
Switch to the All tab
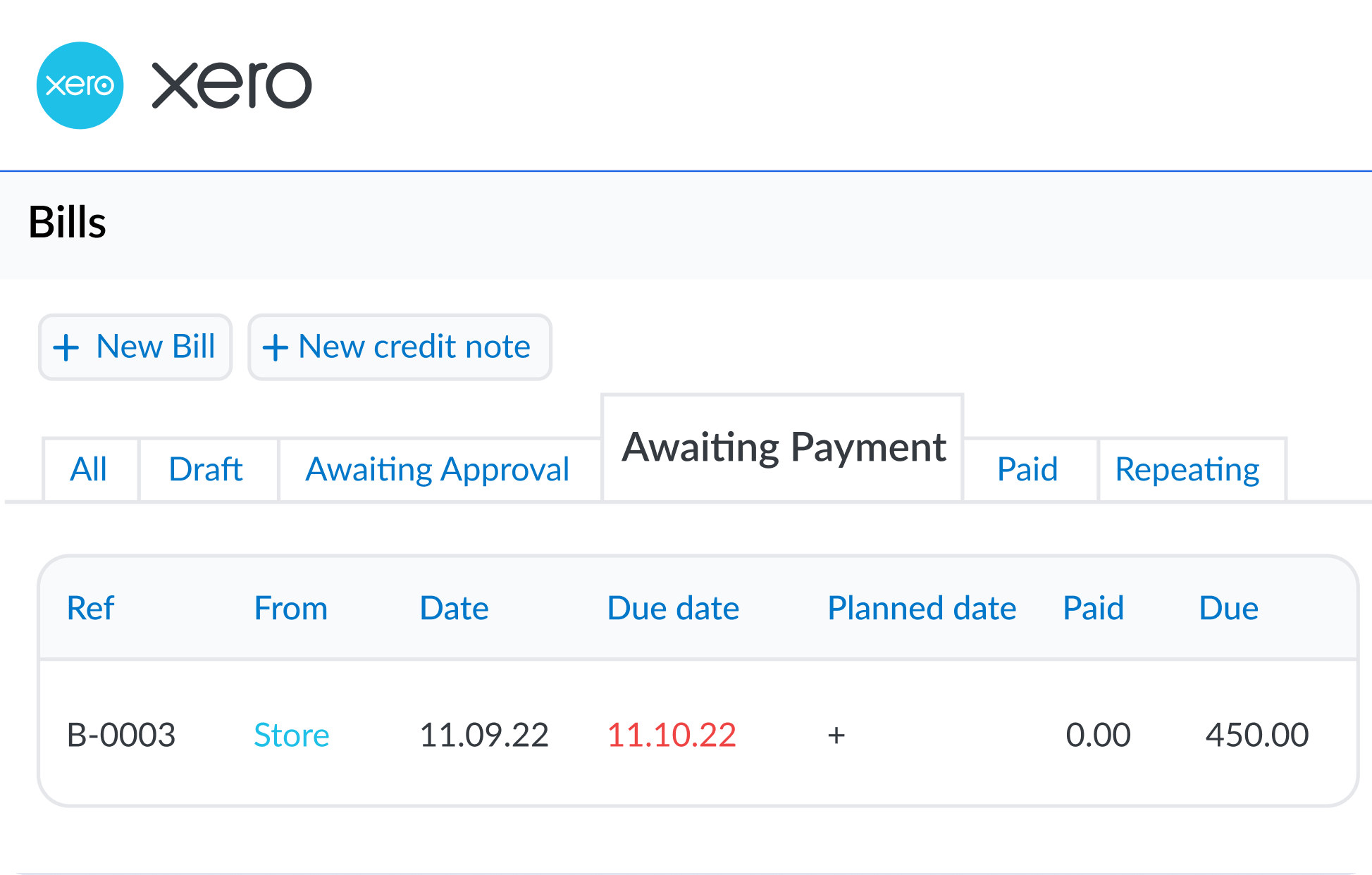(x=89, y=469)
